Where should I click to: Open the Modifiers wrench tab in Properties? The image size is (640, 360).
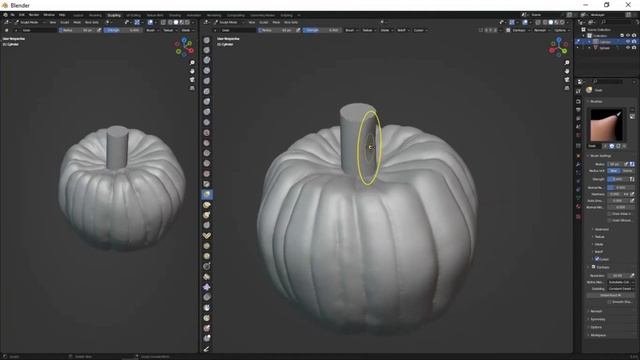point(578,164)
